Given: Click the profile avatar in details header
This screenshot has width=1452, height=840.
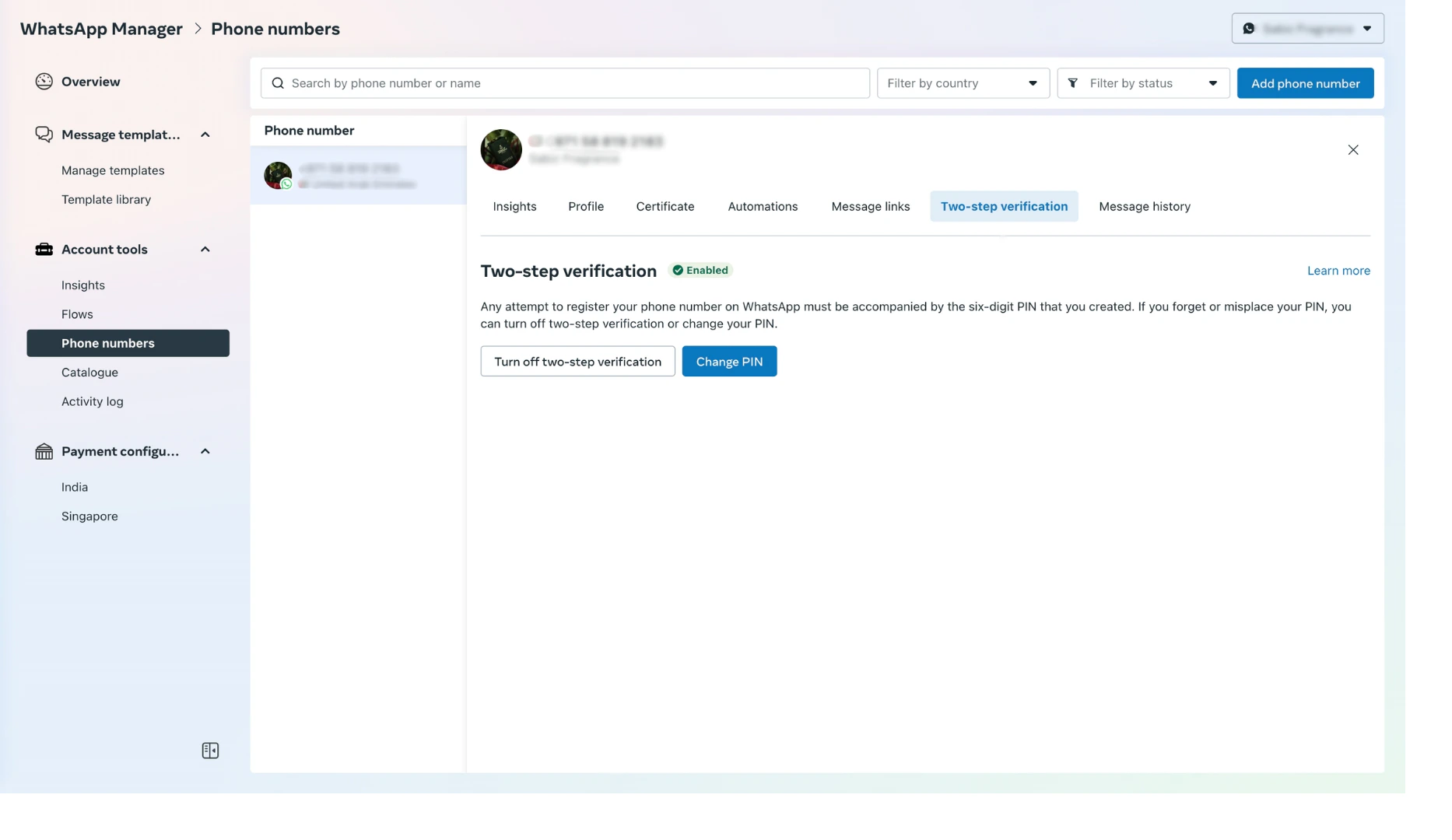Looking at the screenshot, I should click(x=501, y=149).
